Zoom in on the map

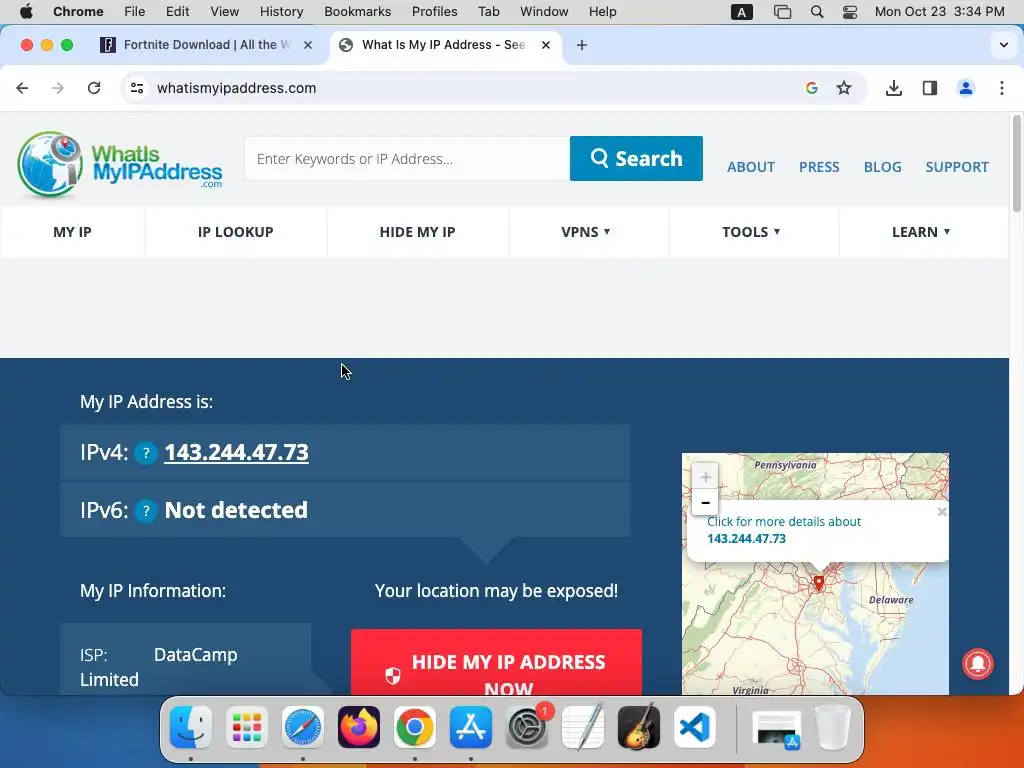705,477
